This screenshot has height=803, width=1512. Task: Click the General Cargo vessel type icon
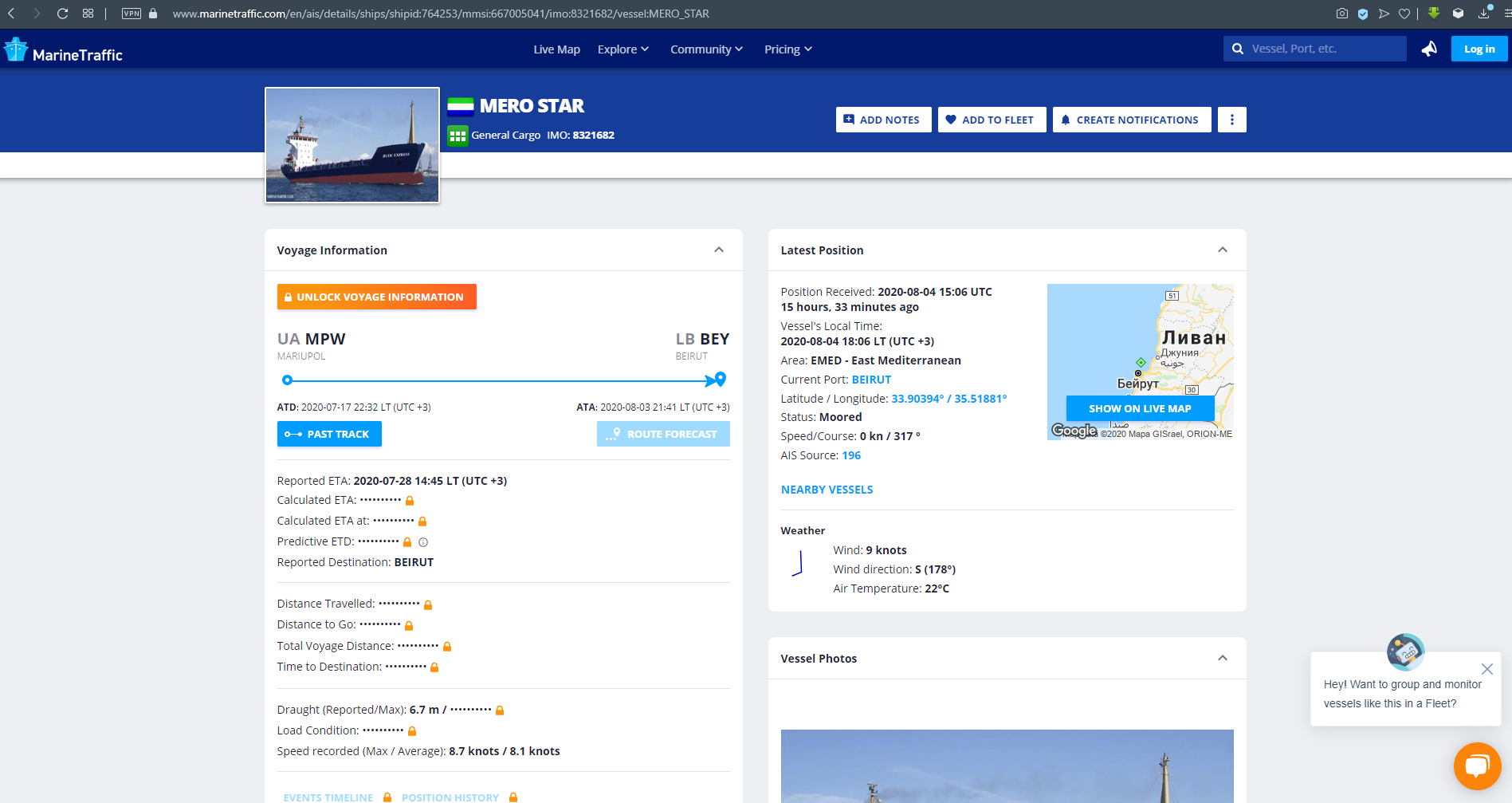(458, 136)
